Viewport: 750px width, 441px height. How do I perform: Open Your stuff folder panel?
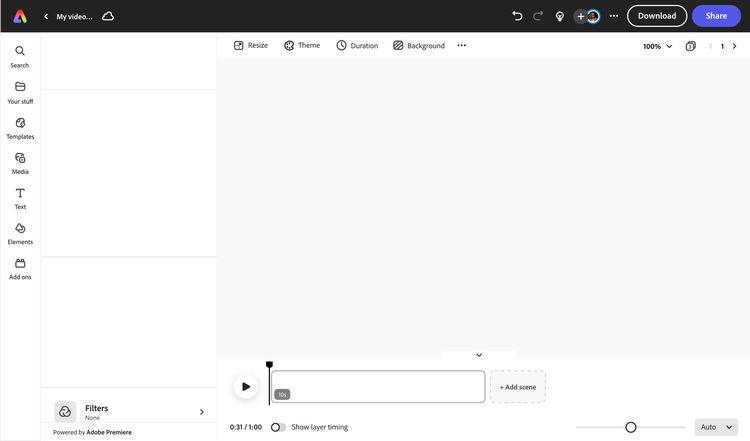pyautogui.click(x=20, y=92)
